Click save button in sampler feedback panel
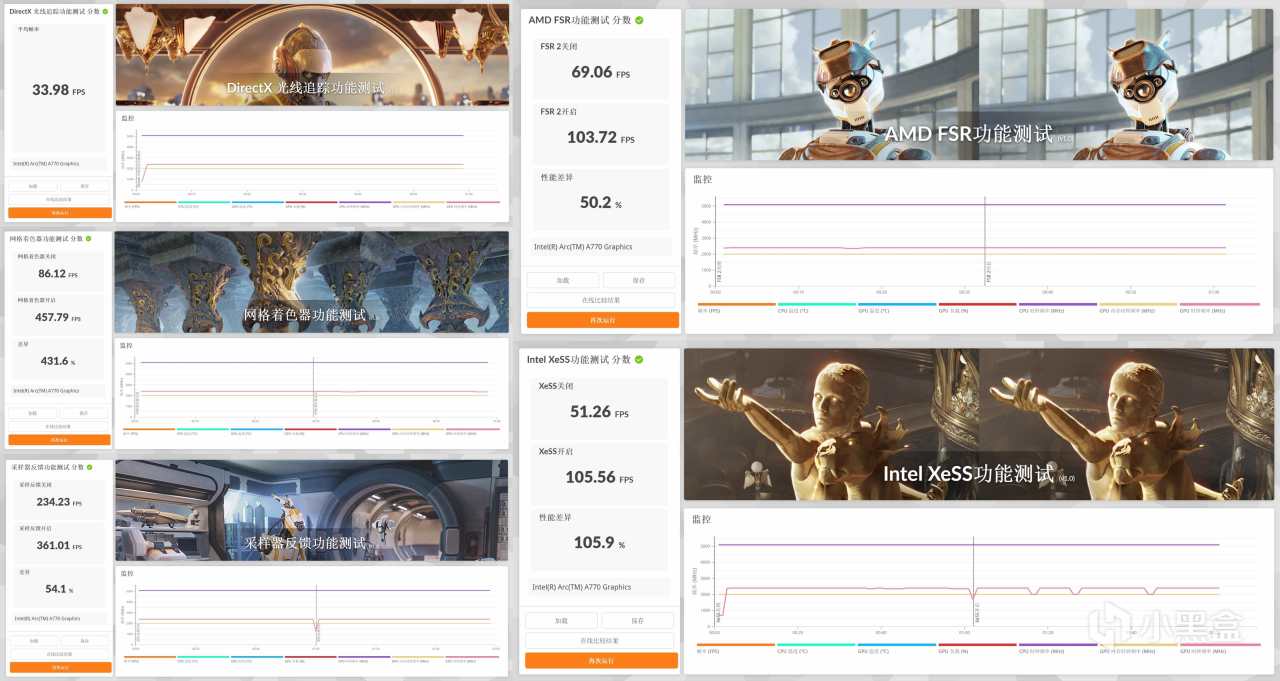This screenshot has height=681, width=1280. click(x=85, y=640)
